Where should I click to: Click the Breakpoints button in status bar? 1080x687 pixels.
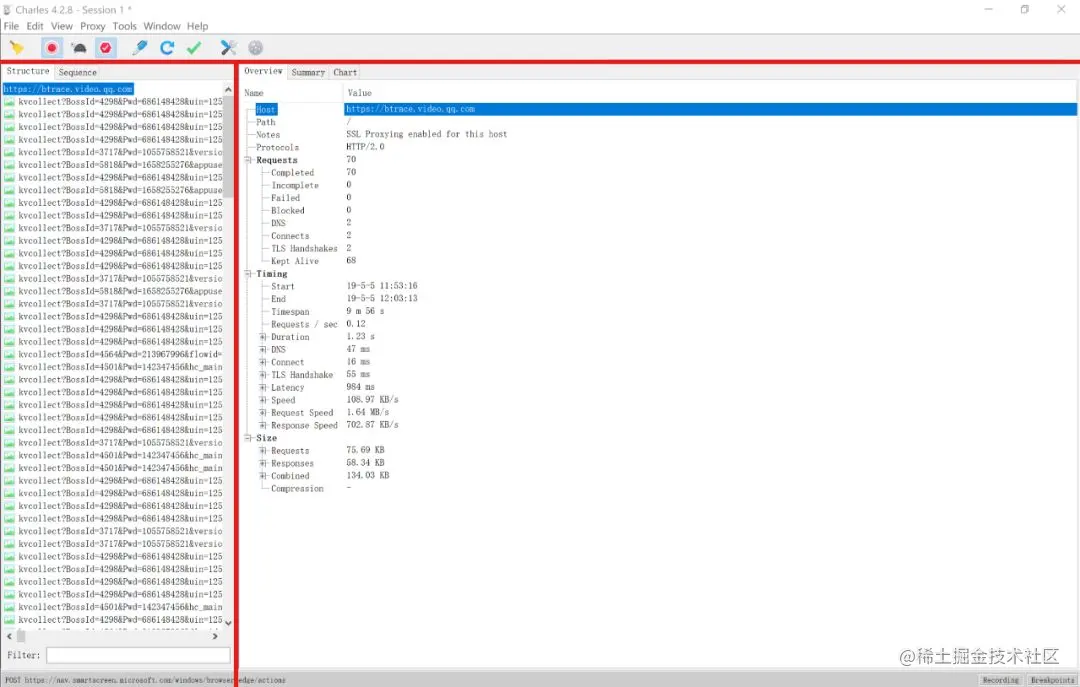coord(1052,679)
